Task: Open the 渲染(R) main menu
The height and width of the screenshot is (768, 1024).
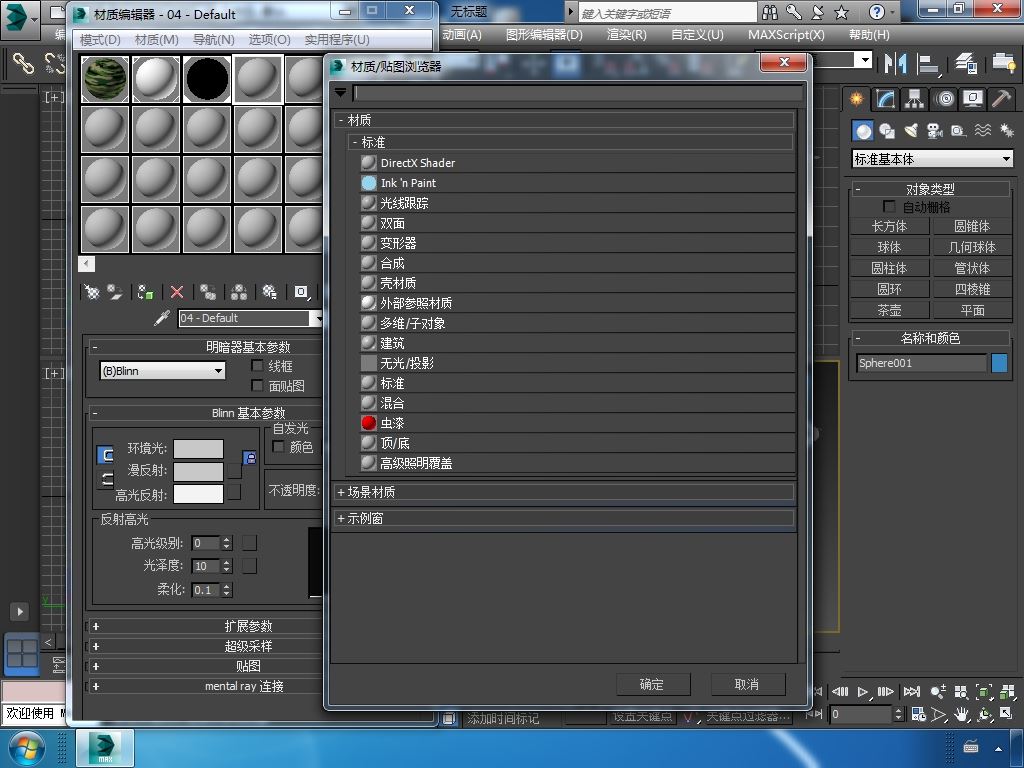Action: 626,35
